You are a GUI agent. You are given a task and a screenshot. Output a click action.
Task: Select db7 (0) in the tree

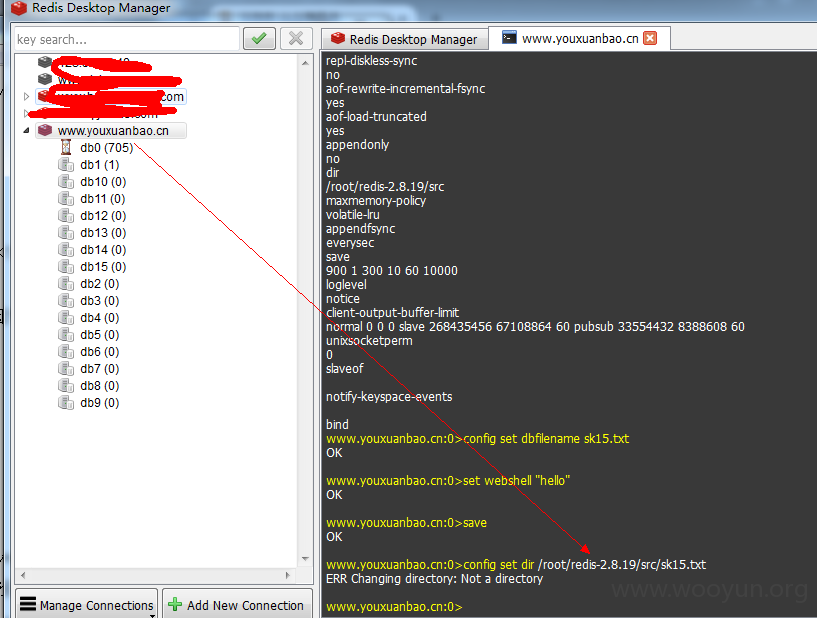[x=100, y=368]
